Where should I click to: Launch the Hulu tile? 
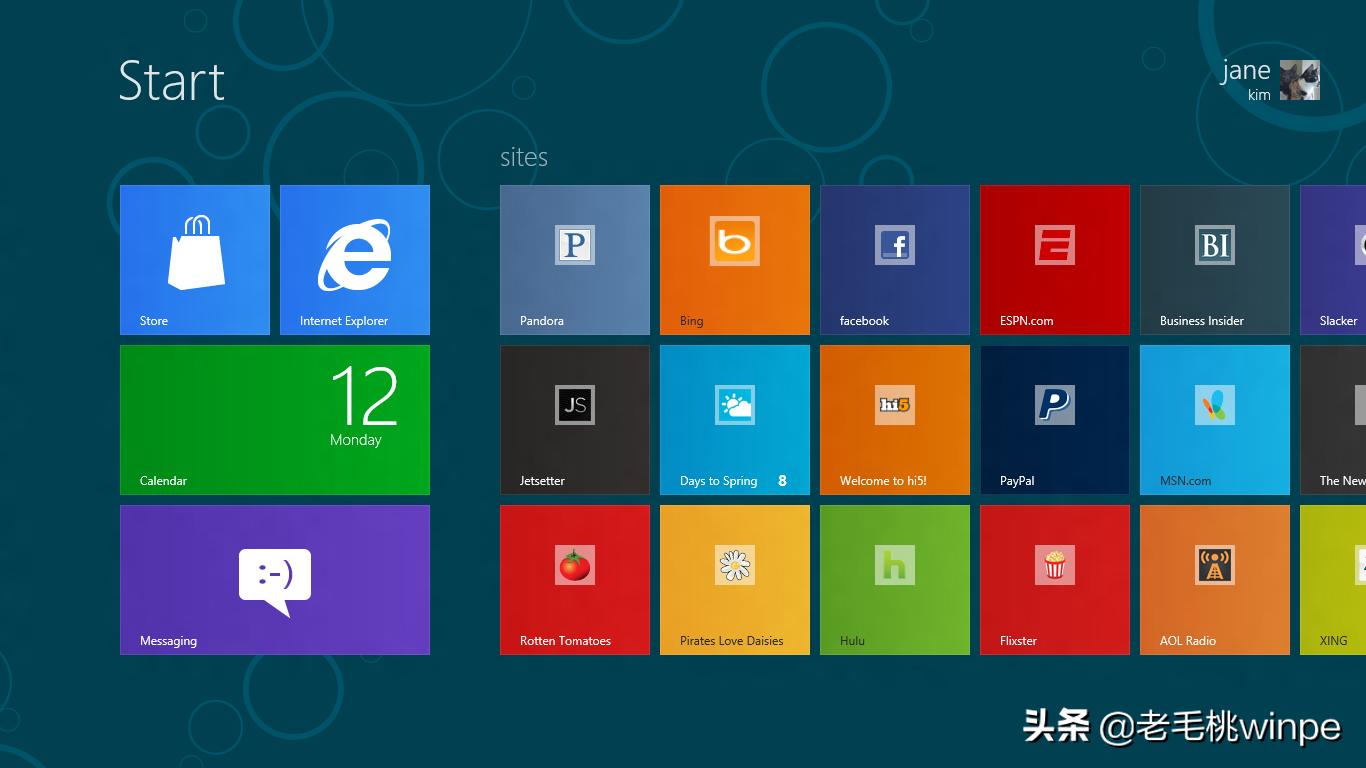pyautogui.click(x=894, y=579)
